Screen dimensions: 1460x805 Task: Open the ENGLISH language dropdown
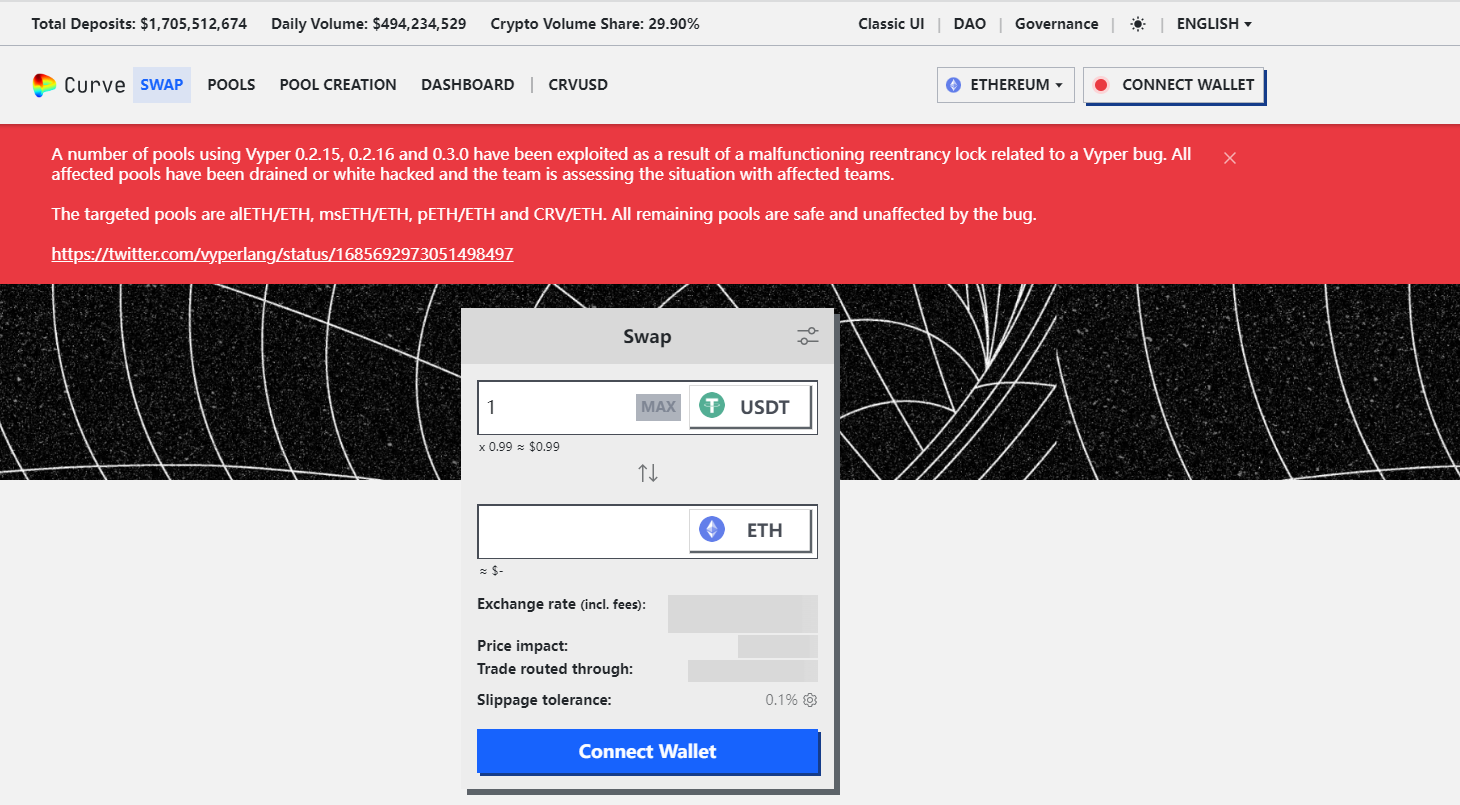1214,24
